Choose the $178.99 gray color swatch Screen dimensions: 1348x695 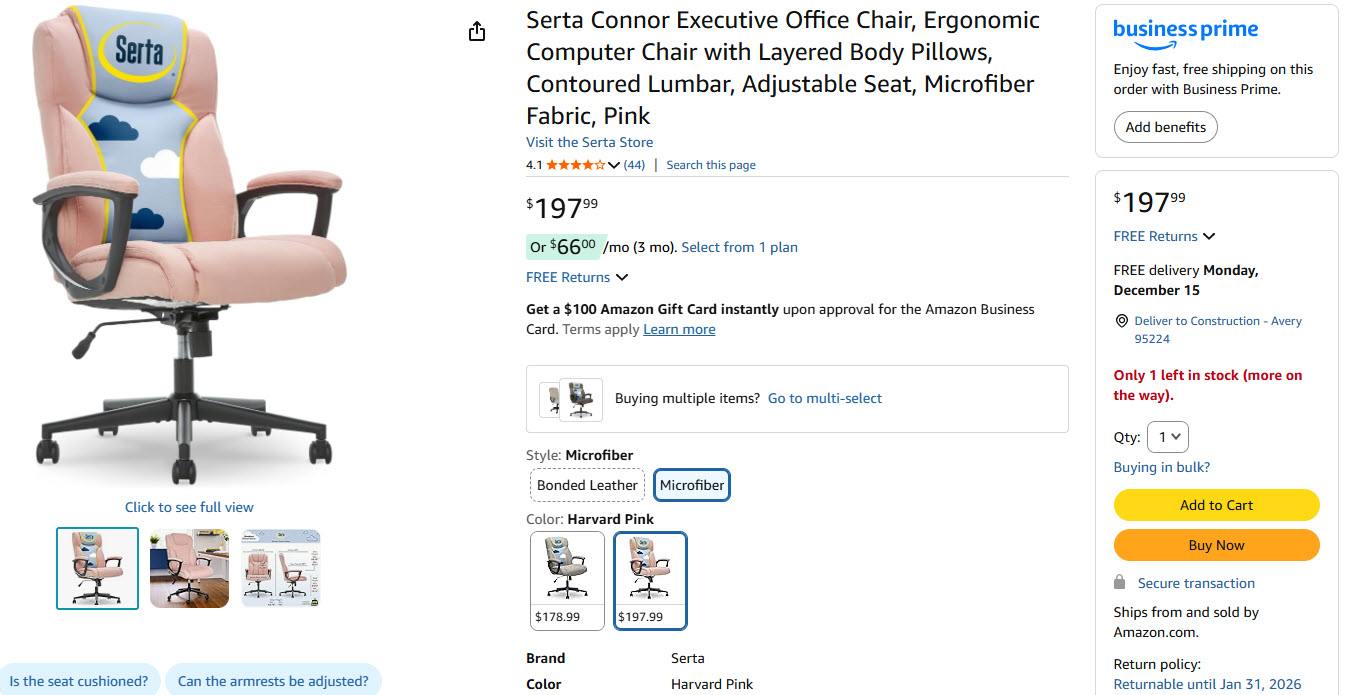coord(567,580)
